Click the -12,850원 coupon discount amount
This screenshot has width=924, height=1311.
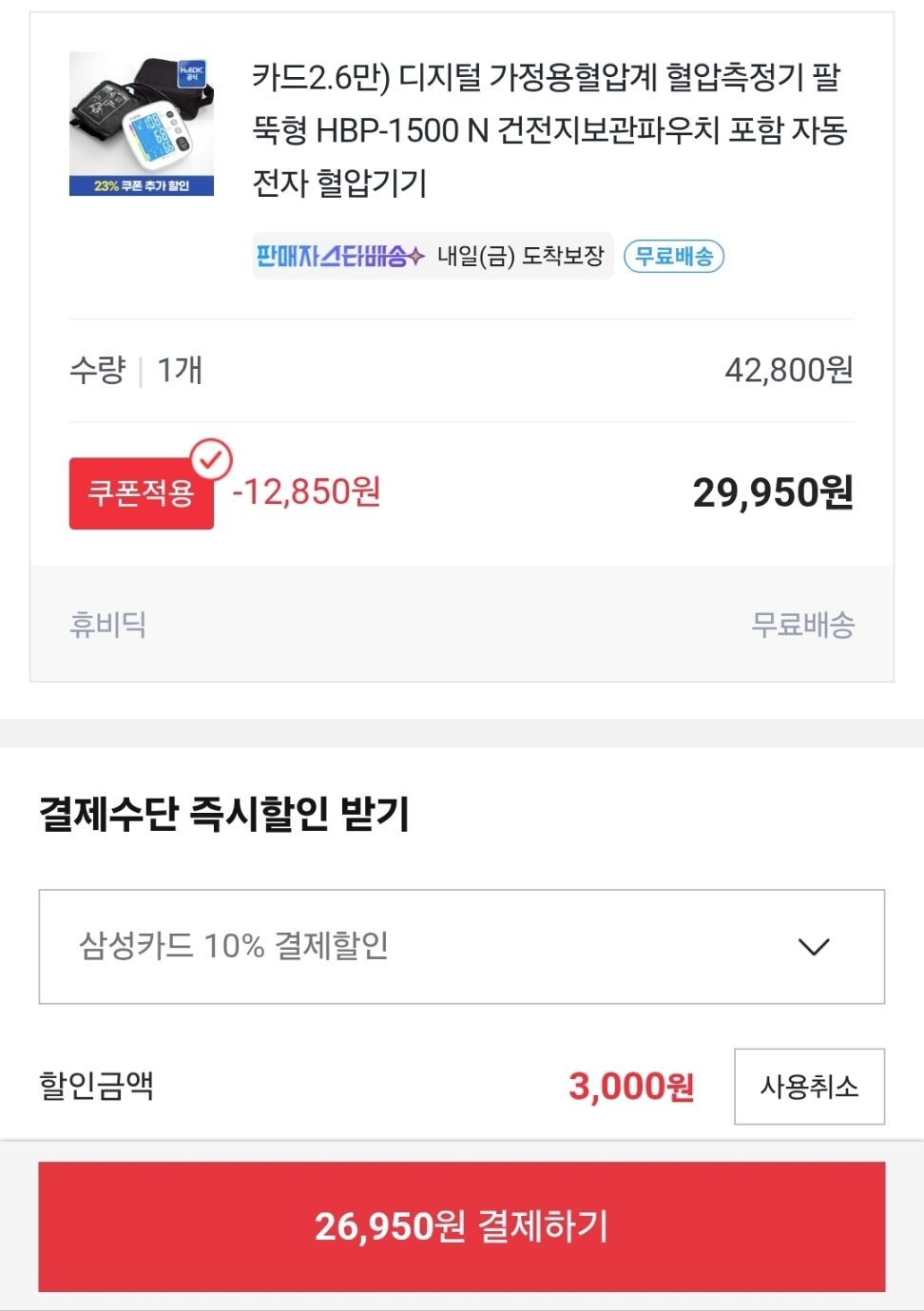pyautogui.click(x=306, y=492)
